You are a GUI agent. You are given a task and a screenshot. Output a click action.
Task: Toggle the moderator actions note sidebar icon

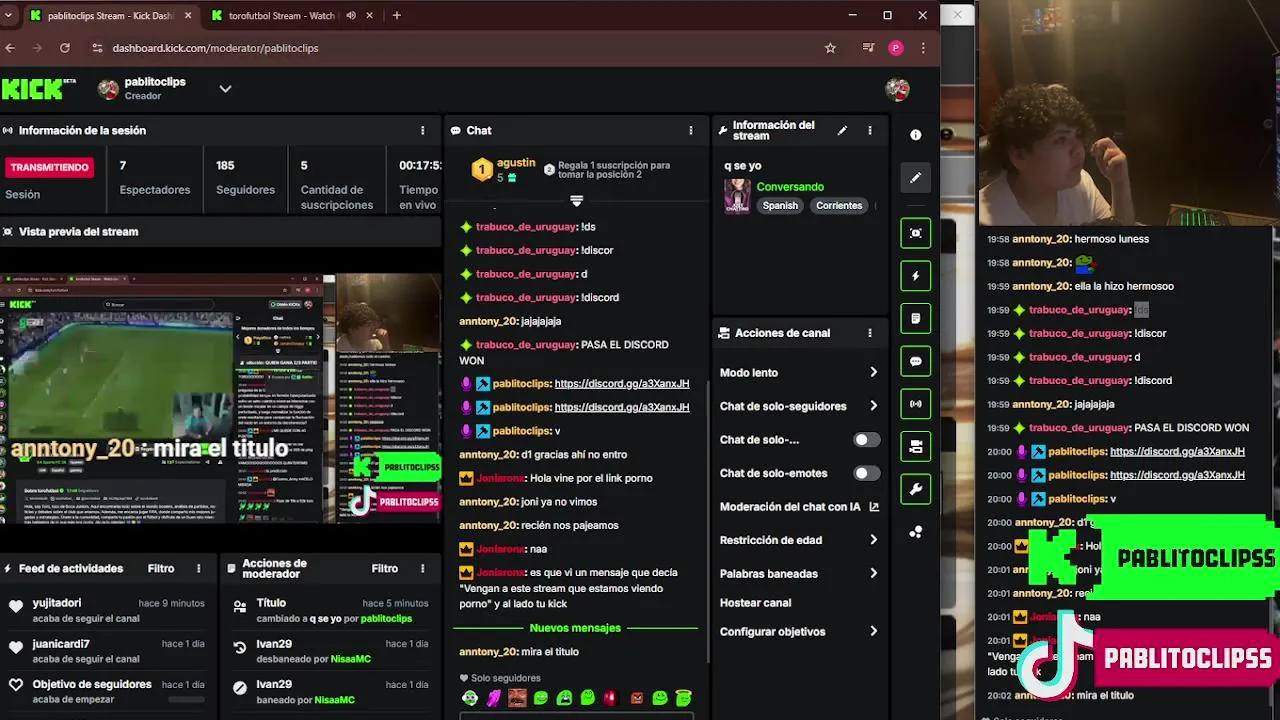tap(915, 319)
